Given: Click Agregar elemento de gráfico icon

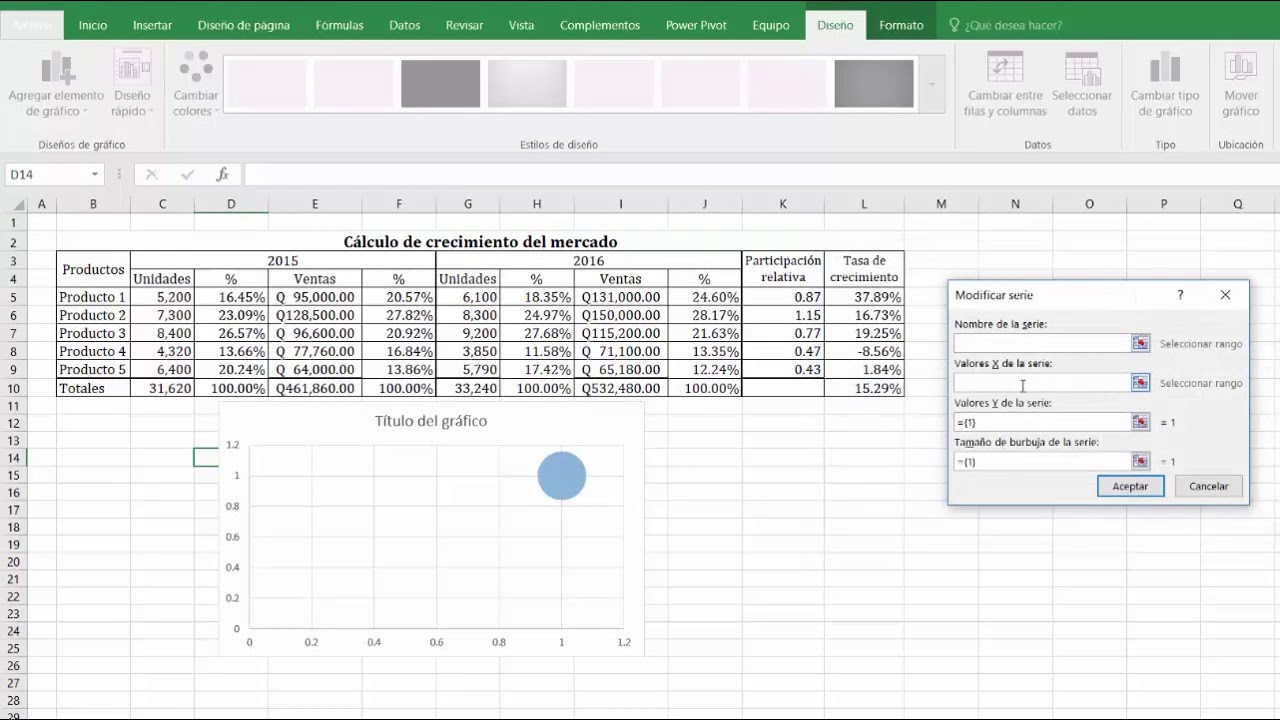Looking at the screenshot, I should coord(56,68).
